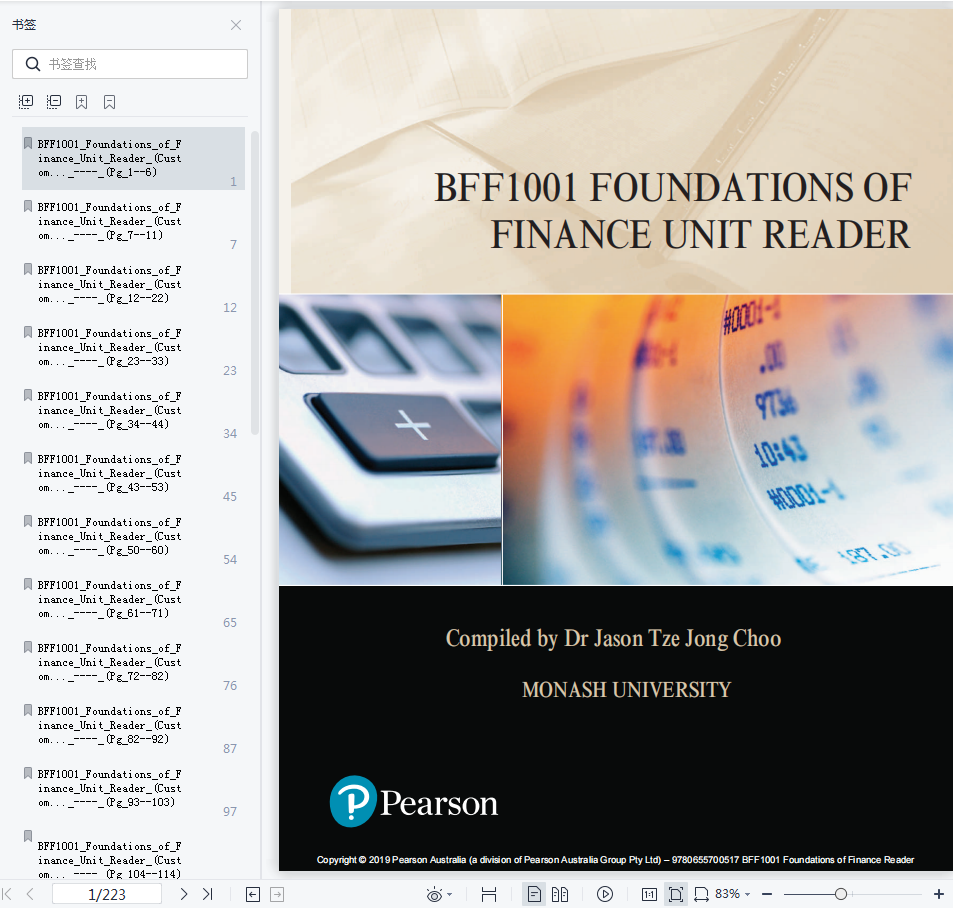Image resolution: width=953 pixels, height=908 pixels.
Task: Select bookmark ending in (Pg_72--82)
Action: [133, 662]
